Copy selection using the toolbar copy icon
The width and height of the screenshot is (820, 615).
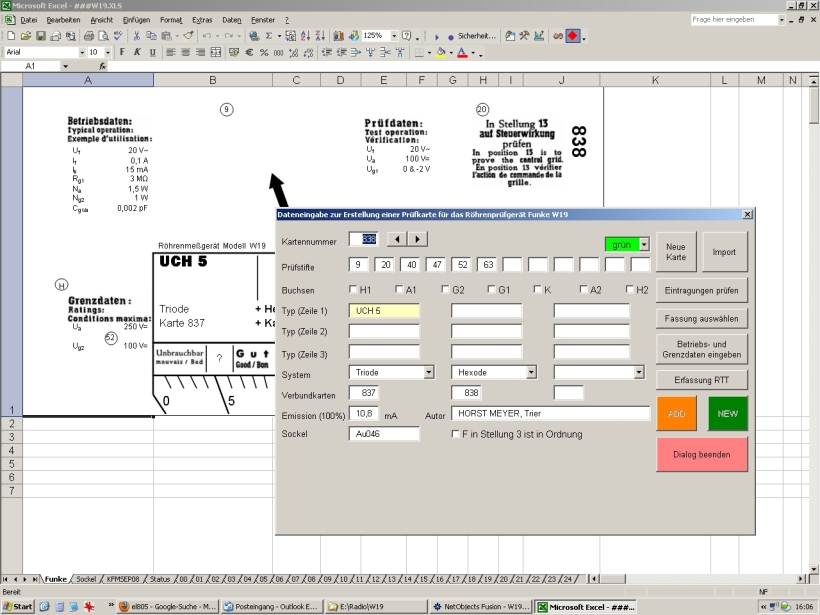[151, 36]
